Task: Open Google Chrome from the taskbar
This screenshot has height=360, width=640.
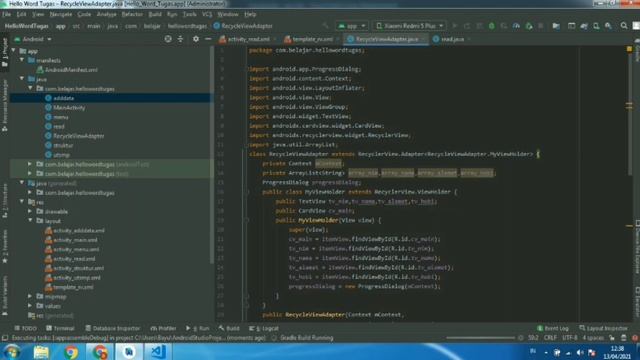Action: (x=71, y=352)
